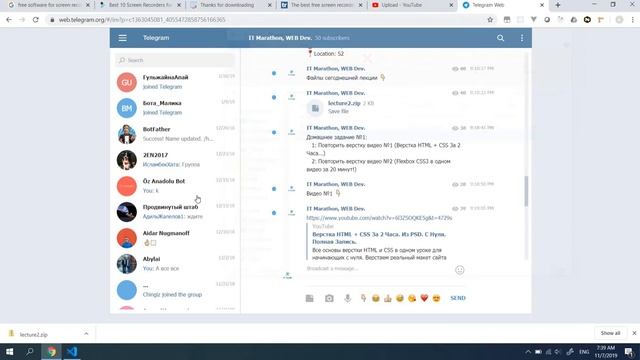Open the Abylai chat
Screen dimensions: 640x360
pyautogui.click(x=175, y=264)
